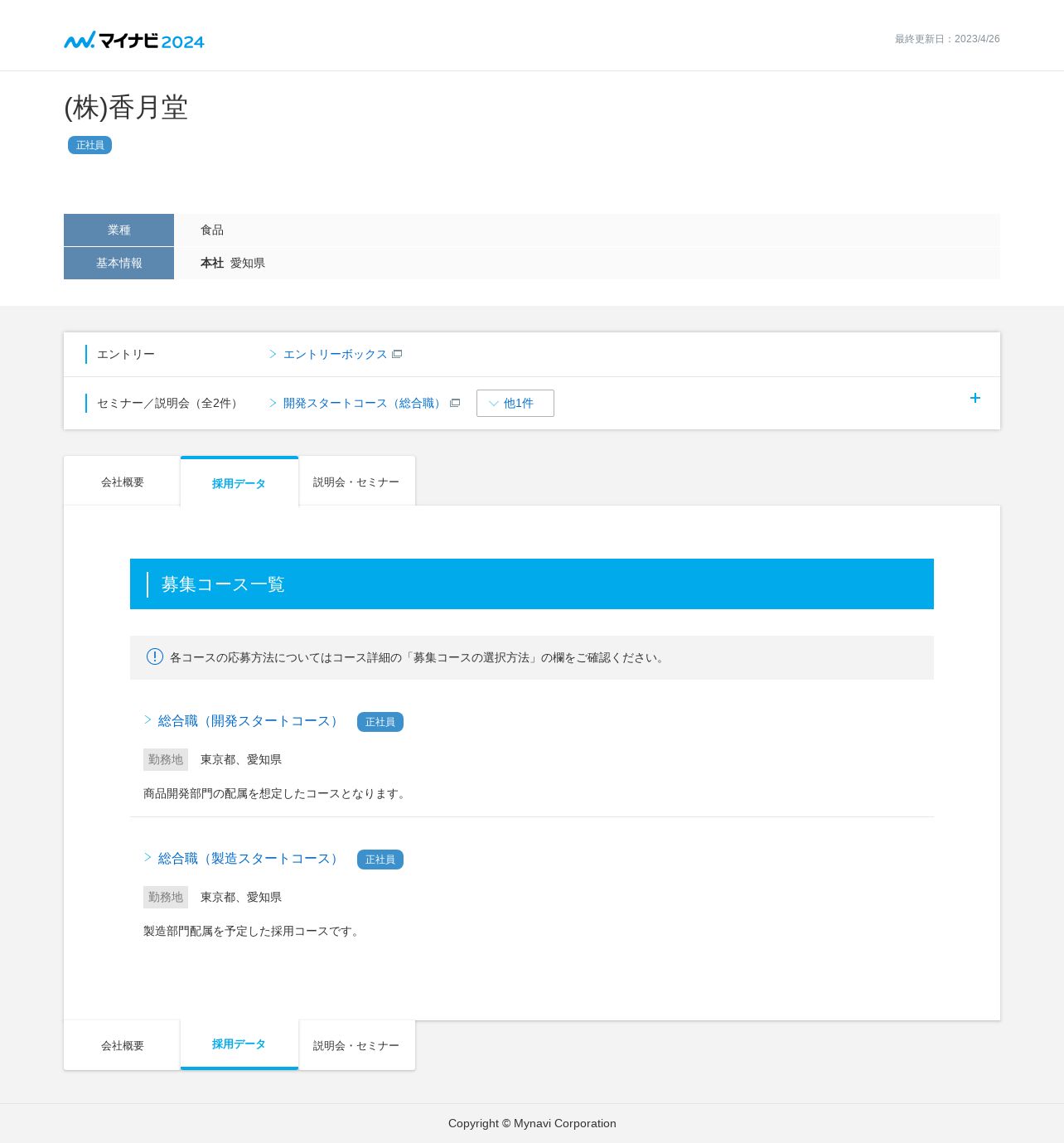Select the top 採用データ tab
The height and width of the screenshot is (1143, 1064).
(x=239, y=482)
